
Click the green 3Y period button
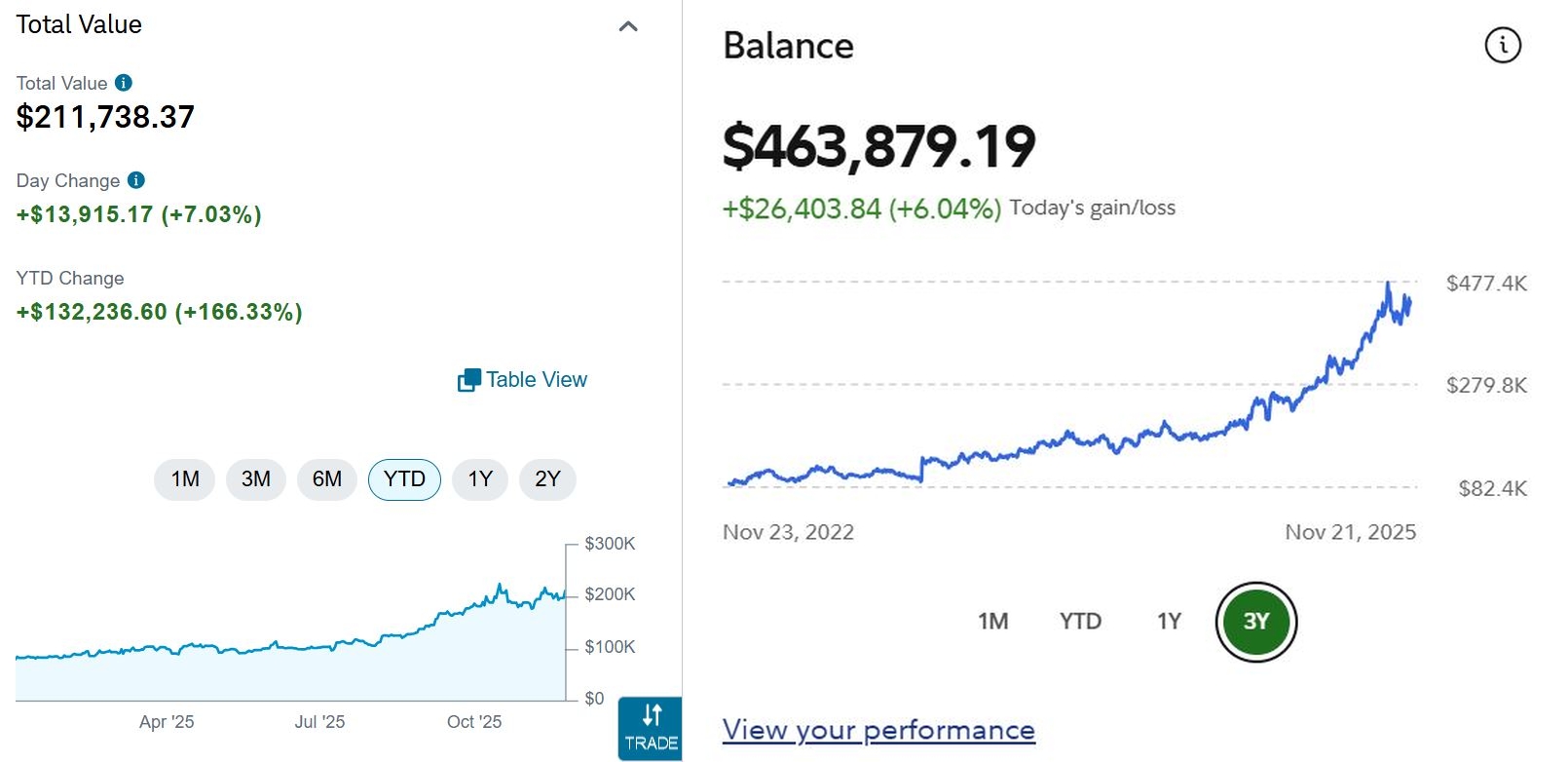pyautogui.click(x=1256, y=622)
